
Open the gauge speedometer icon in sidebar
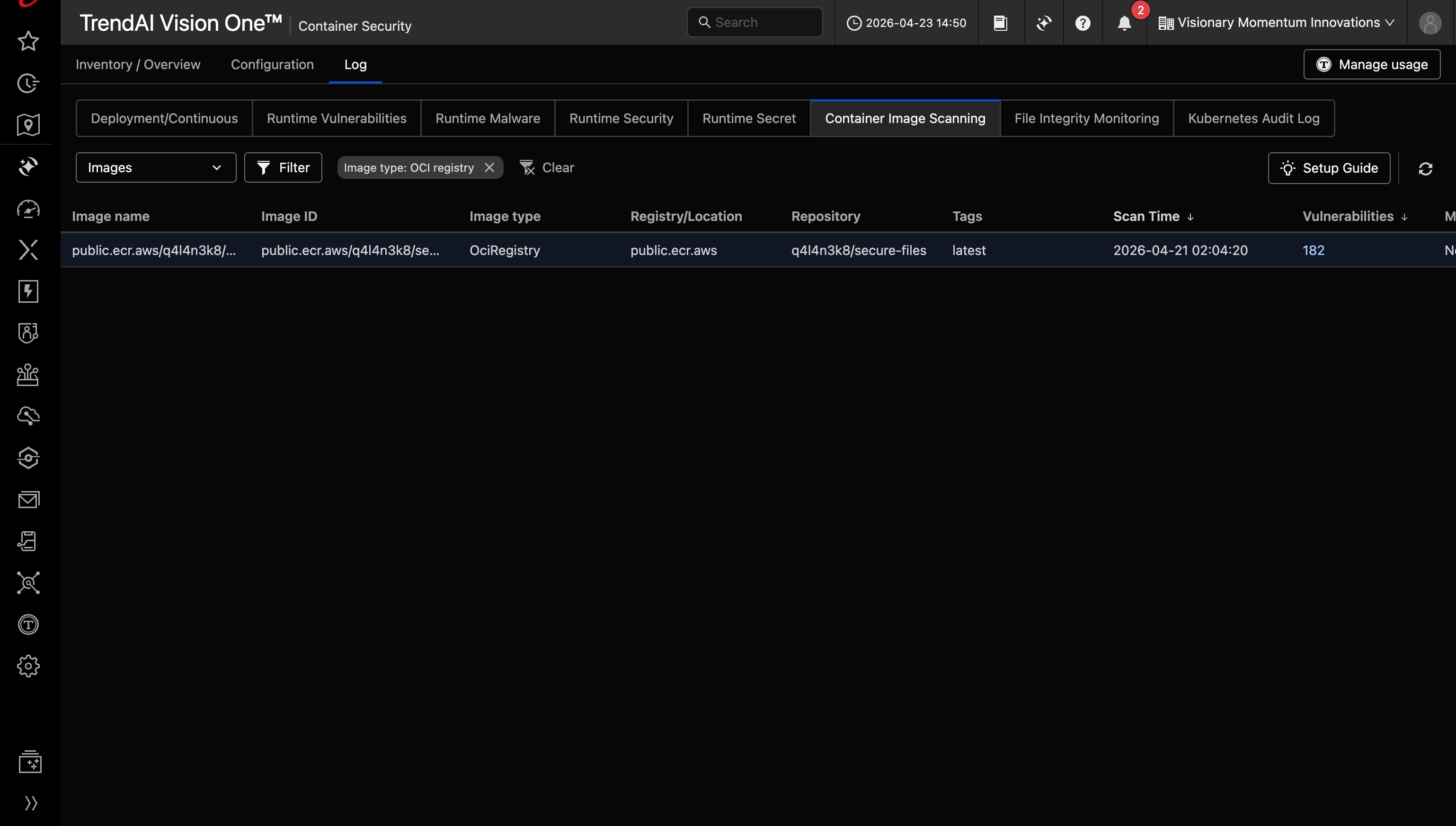(x=28, y=209)
